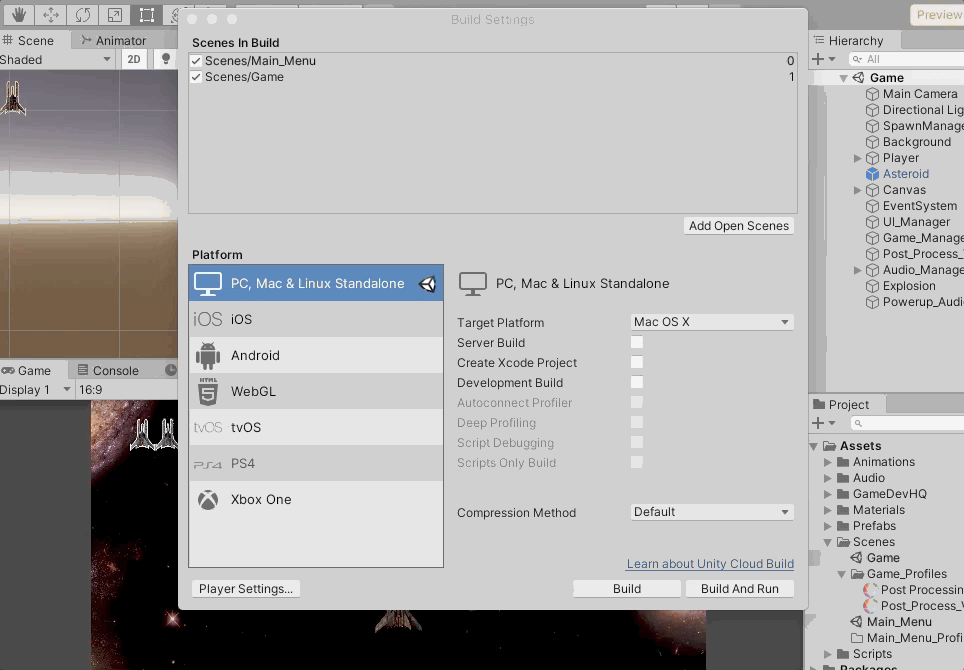Viewport: 964px width, 670px height.
Task: Expand the Animations folder
Action: click(x=828, y=462)
